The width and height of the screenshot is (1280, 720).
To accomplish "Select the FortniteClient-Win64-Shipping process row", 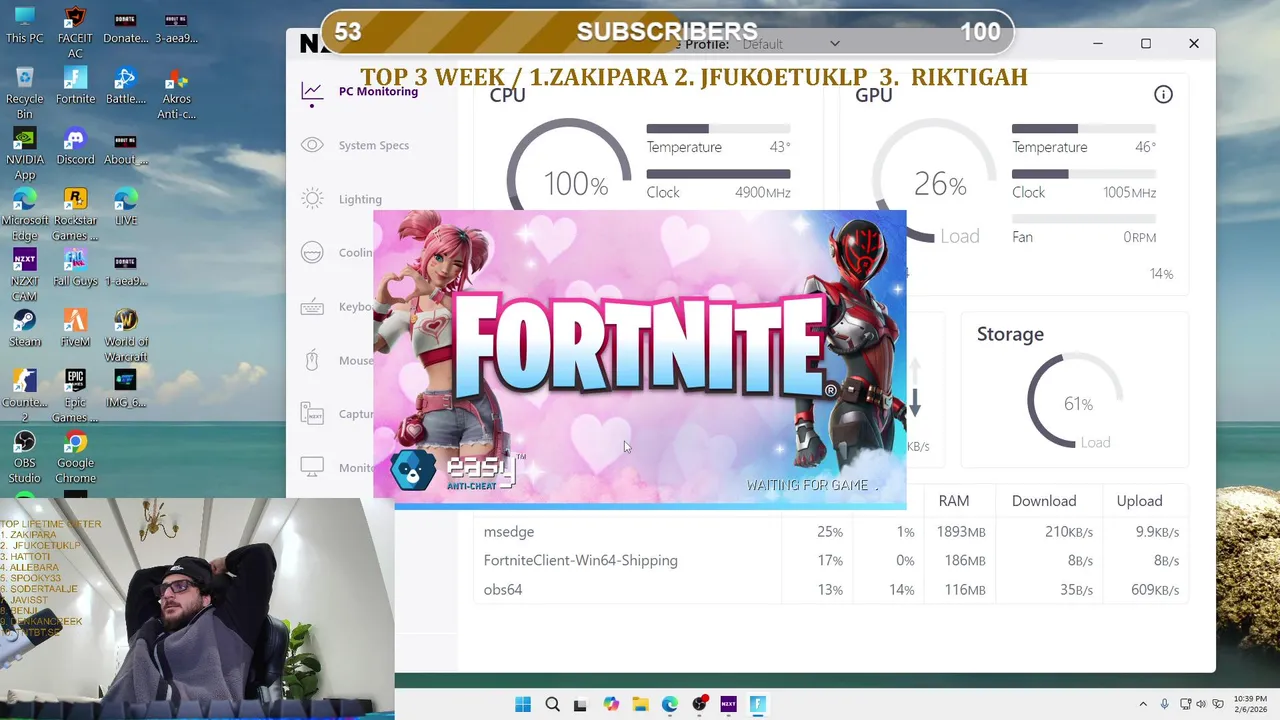I will (831, 561).
